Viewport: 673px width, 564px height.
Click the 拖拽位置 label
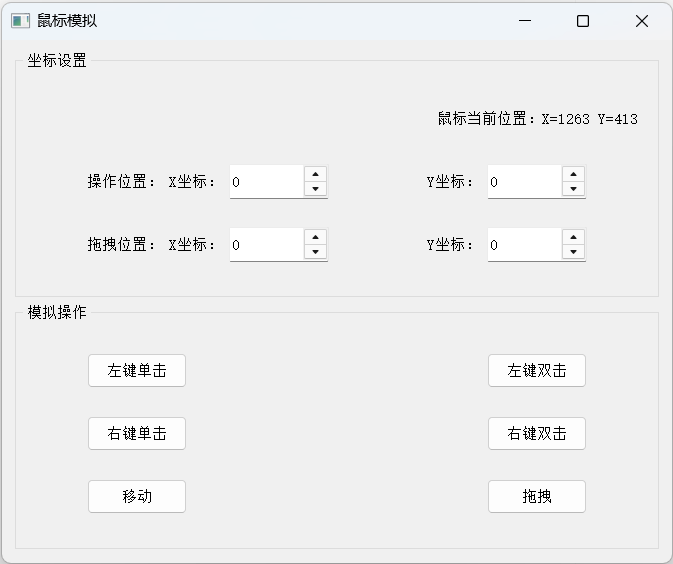(x=121, y=245)
